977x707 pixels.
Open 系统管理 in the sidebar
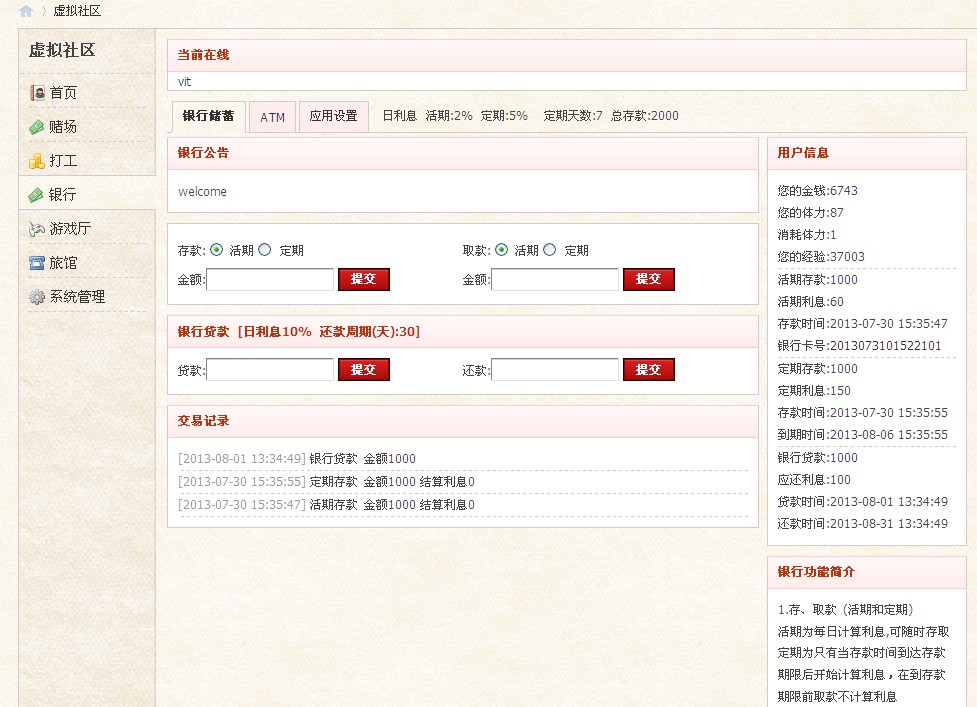tap(77, 297)
